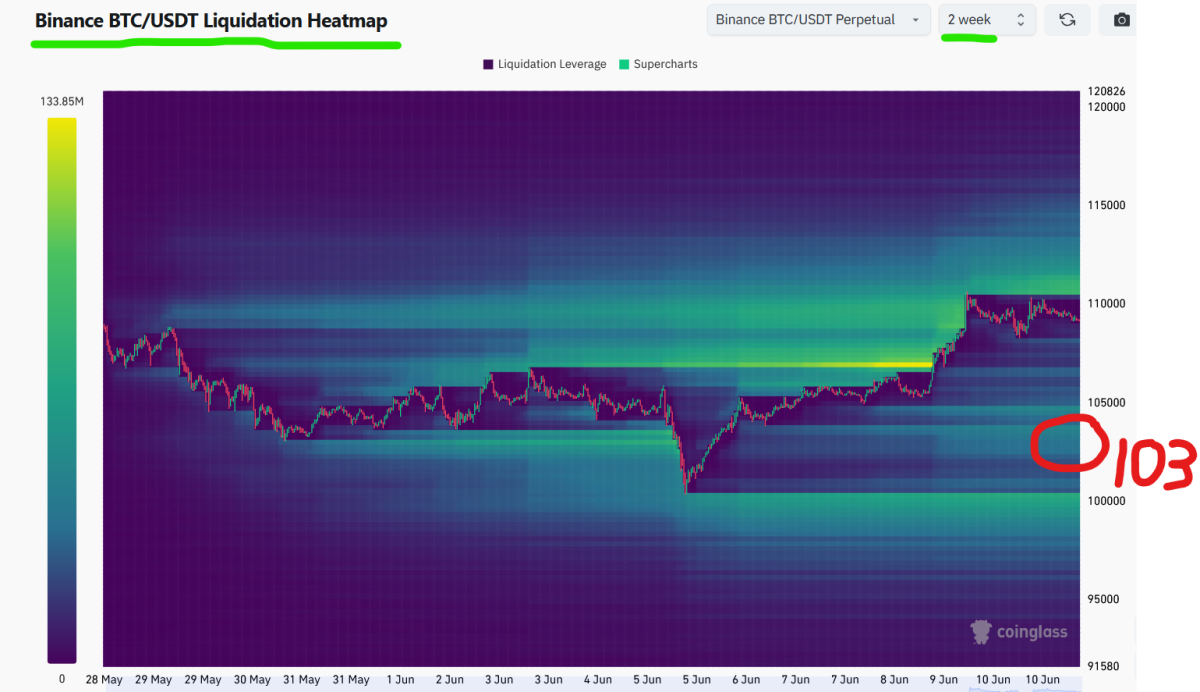Click the Binance BTC/USDT Liquidation Heatmap title
This screenshot has width=1200, height=692.
point(211,20)
